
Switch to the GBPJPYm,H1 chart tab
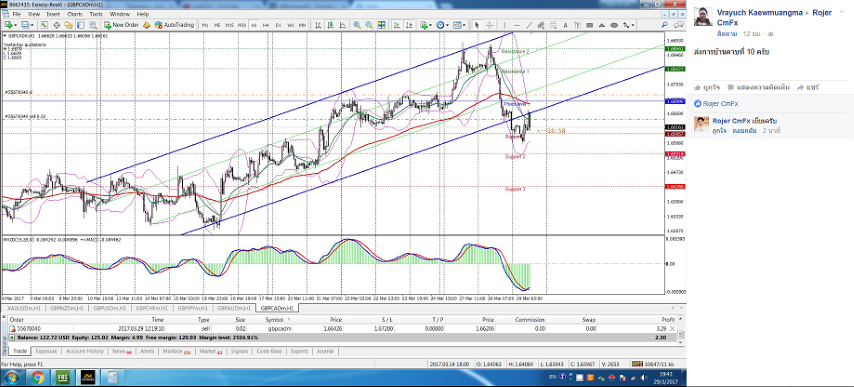(x=193, y=308)
